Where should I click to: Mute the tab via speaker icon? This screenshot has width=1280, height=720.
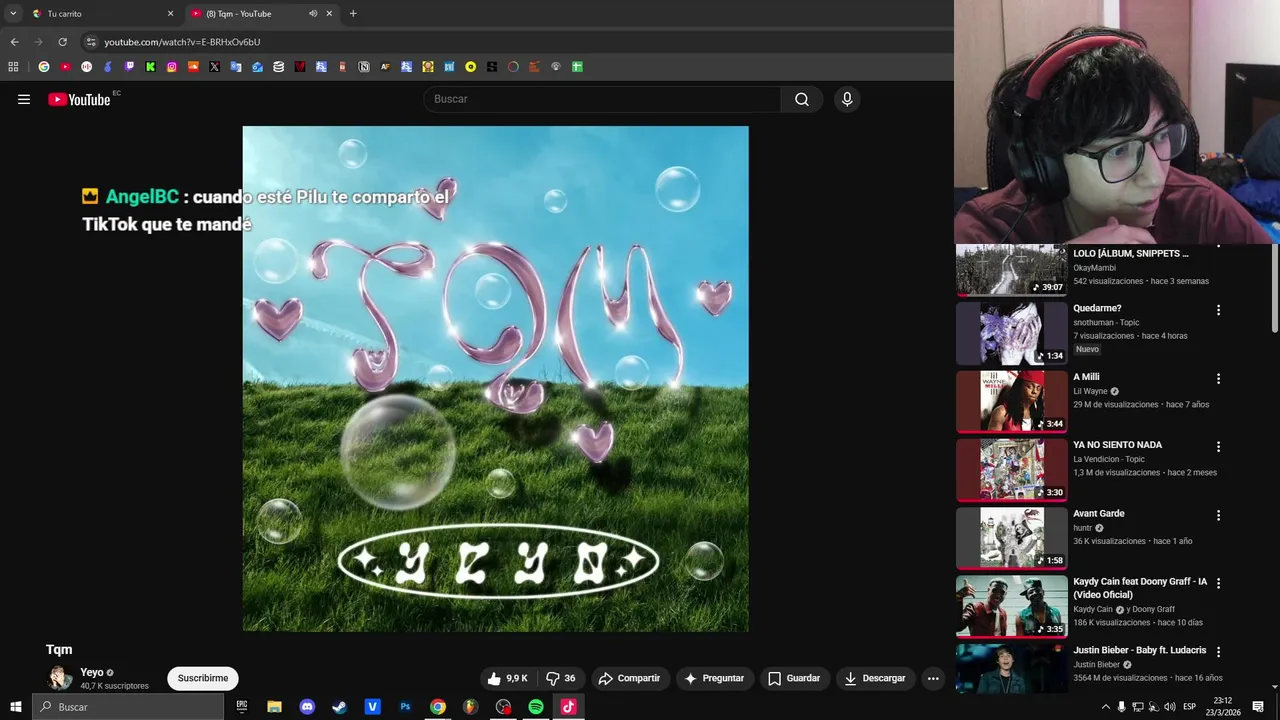coord(313,14)
